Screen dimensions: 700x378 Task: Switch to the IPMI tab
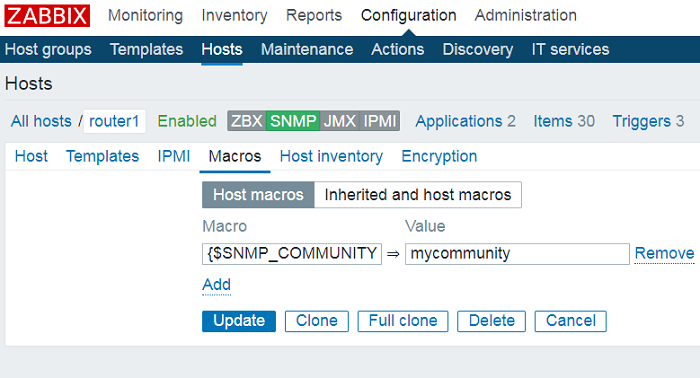coord(174,157)
